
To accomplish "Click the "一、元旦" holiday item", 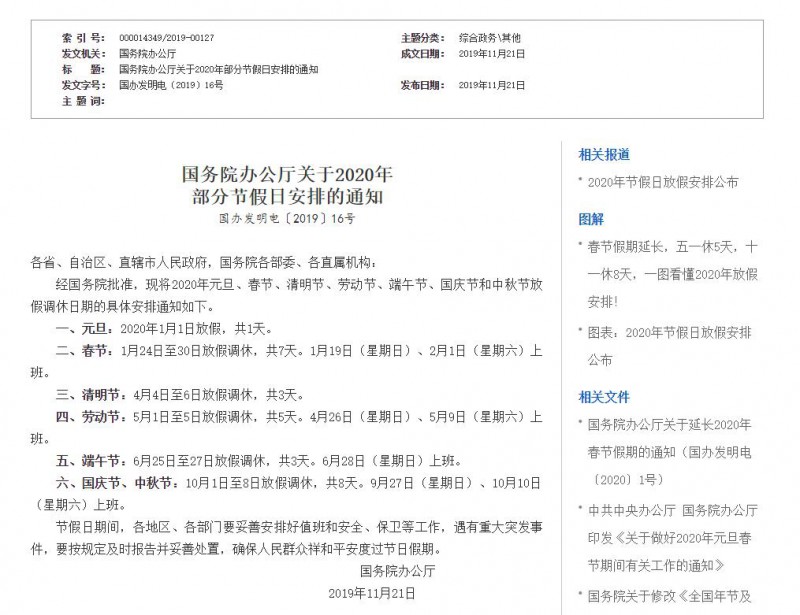I will [x=165, y=329].
